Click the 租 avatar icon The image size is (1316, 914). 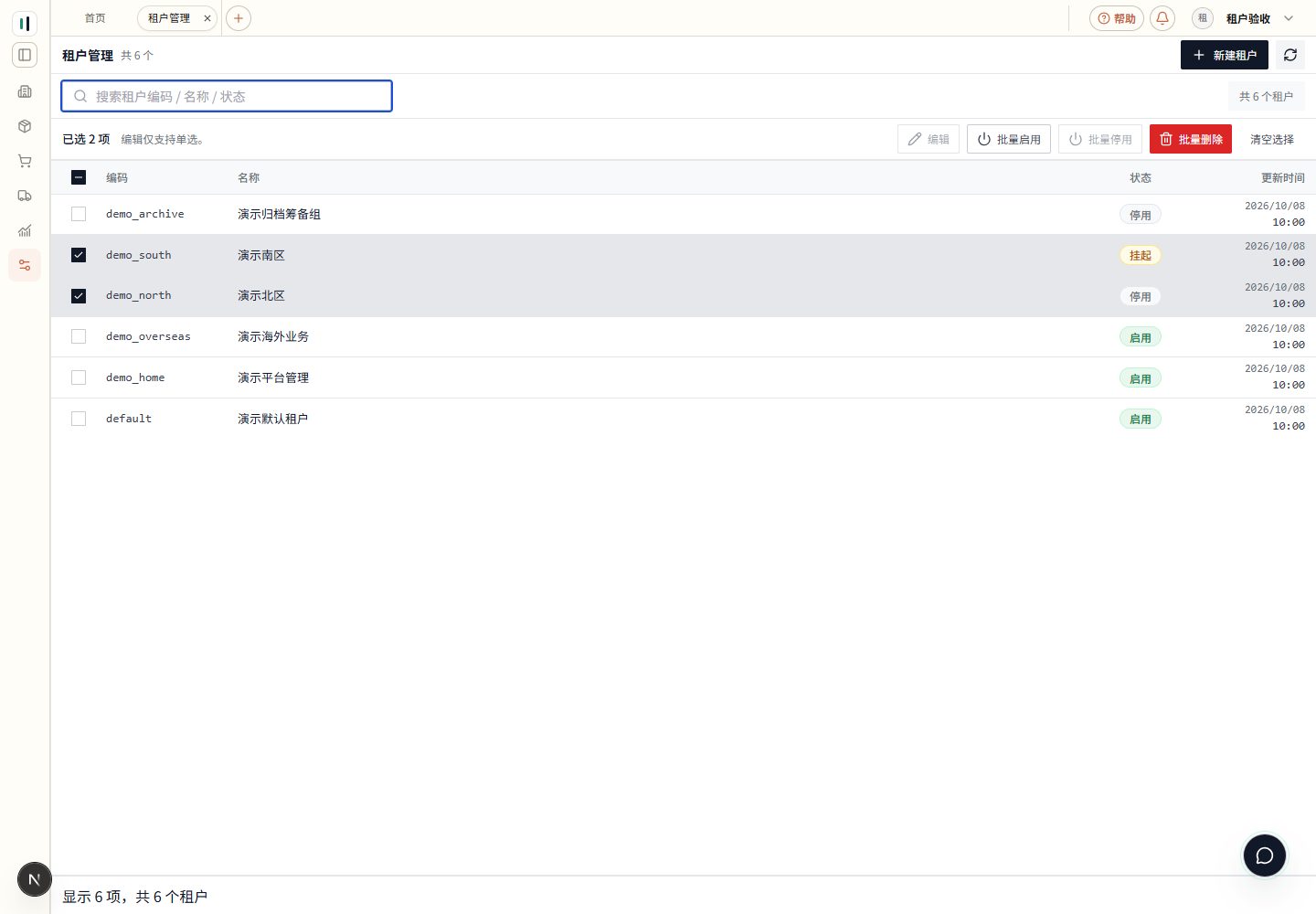point(1203,18)
